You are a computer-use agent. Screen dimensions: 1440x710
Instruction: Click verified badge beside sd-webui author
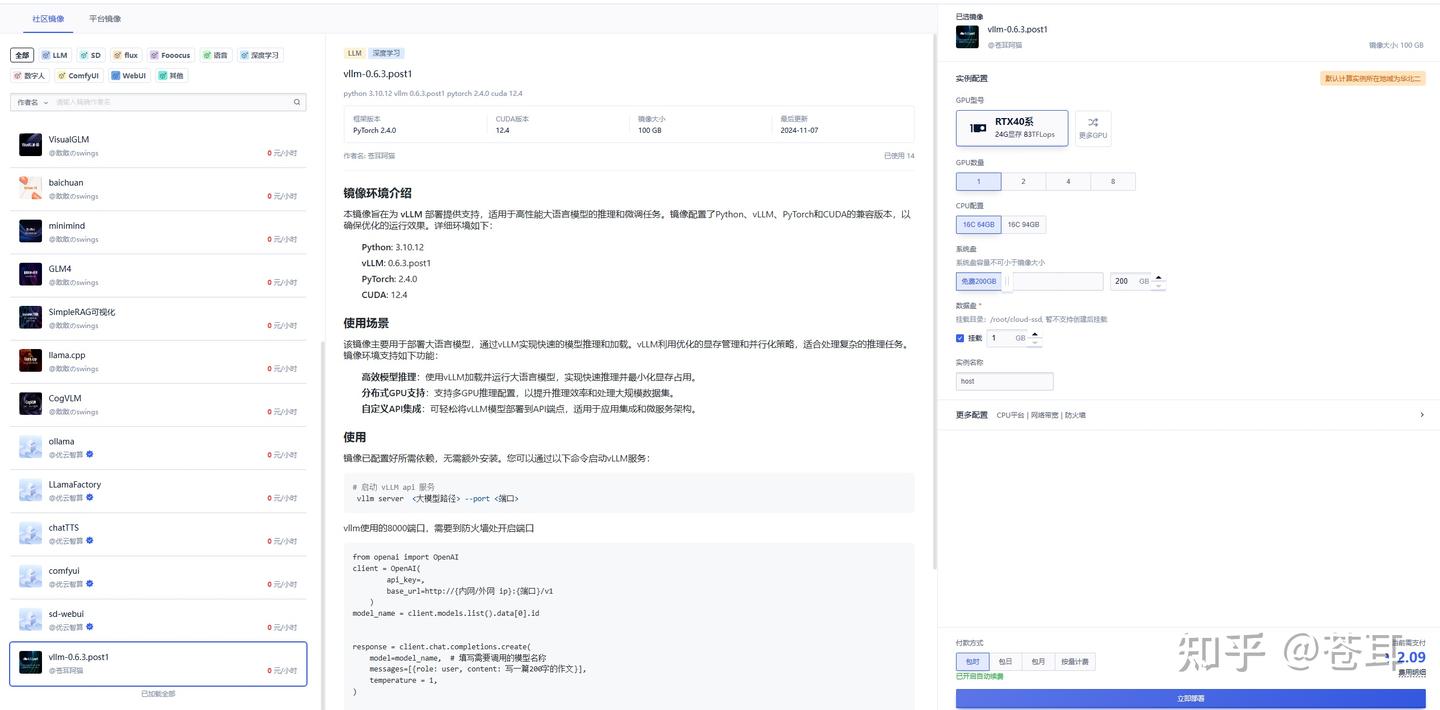pyautogui.click(x=90, y=626)
